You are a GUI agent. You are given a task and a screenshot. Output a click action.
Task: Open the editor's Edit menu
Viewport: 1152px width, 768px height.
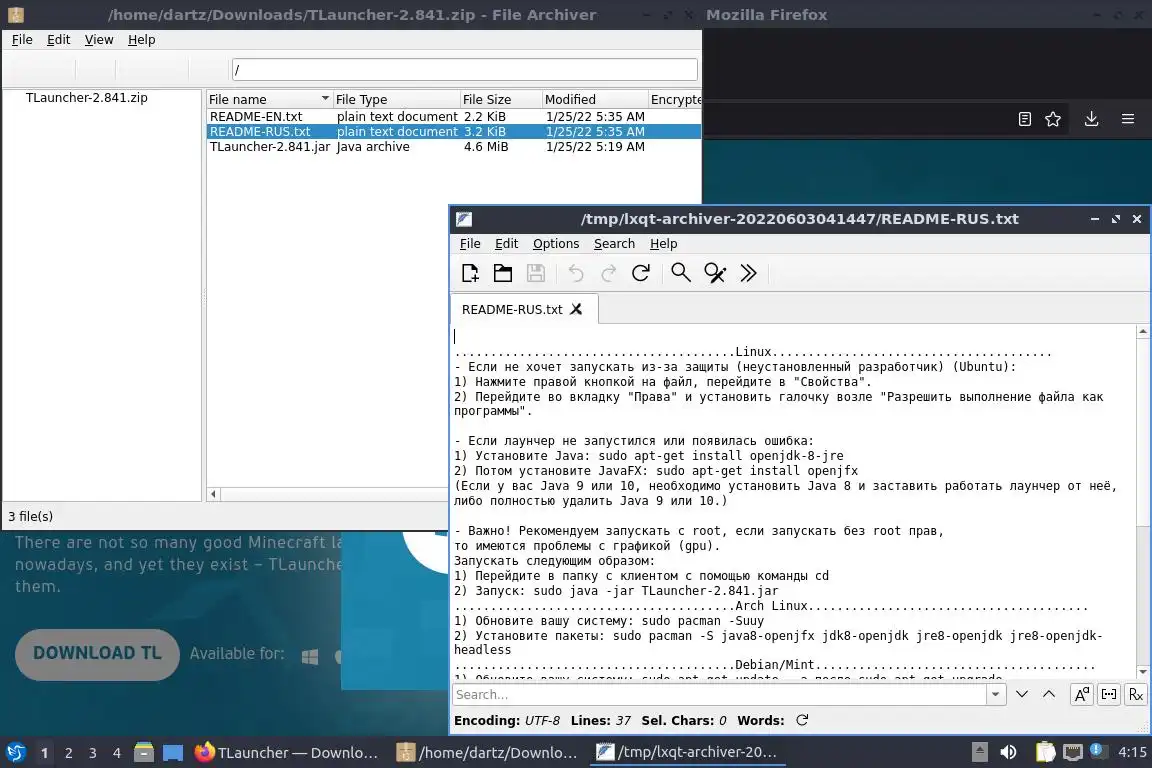pyautogui.click(x=506, y=243)
